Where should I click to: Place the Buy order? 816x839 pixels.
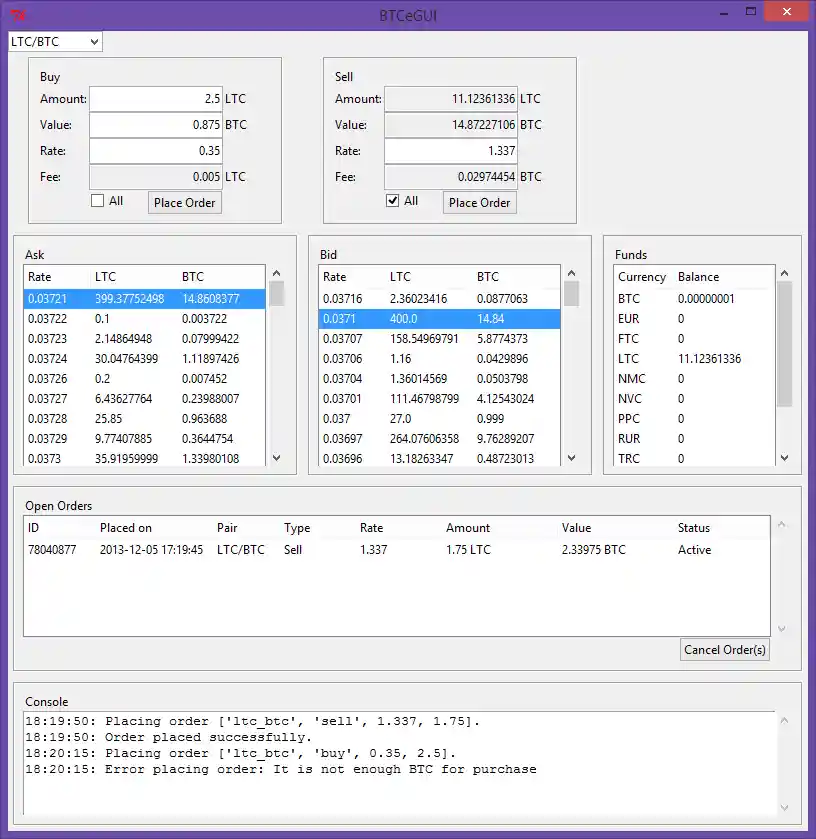point(185,202)
